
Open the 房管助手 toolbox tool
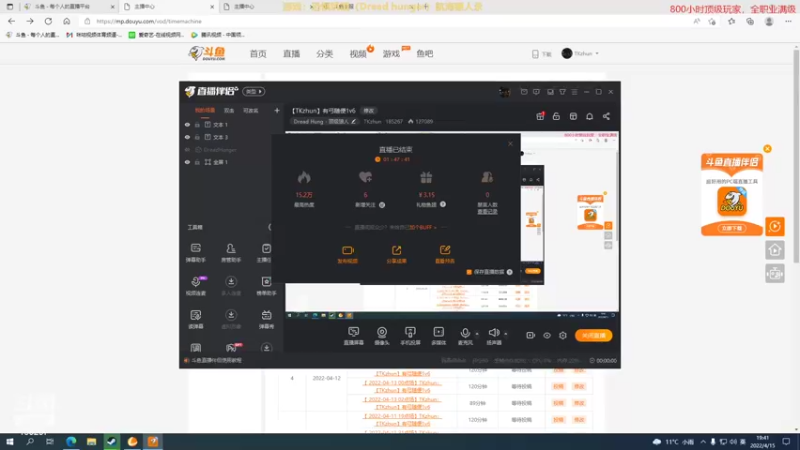tap(231, 253)
